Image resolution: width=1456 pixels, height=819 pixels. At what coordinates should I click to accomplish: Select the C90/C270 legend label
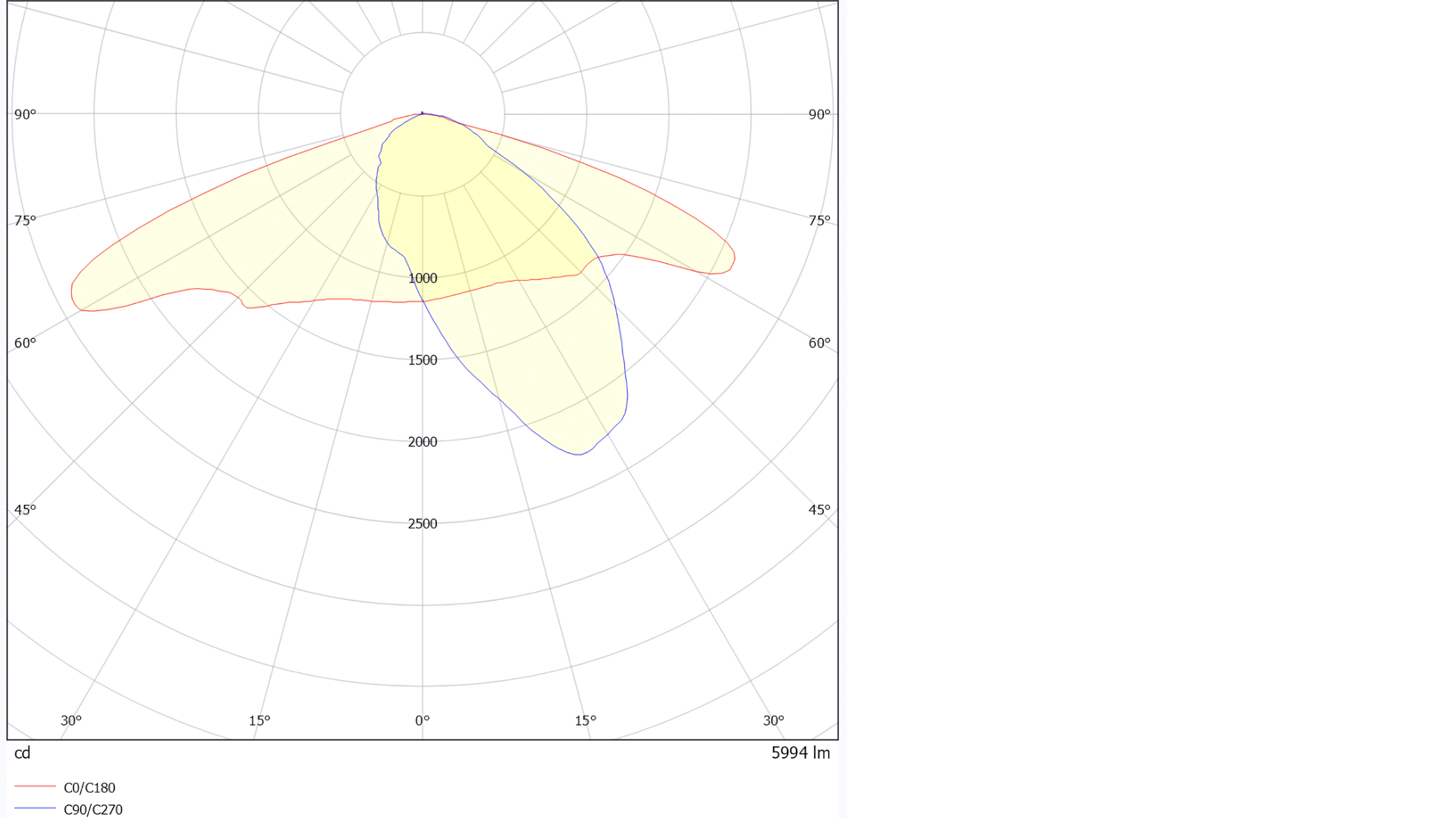pyautogui.click(x=93, y=809)
